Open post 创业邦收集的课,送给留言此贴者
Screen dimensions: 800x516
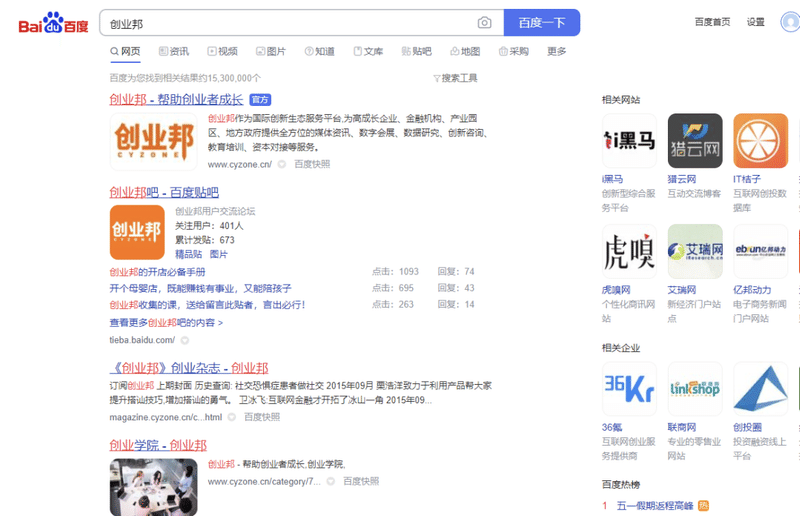[207, 305]
